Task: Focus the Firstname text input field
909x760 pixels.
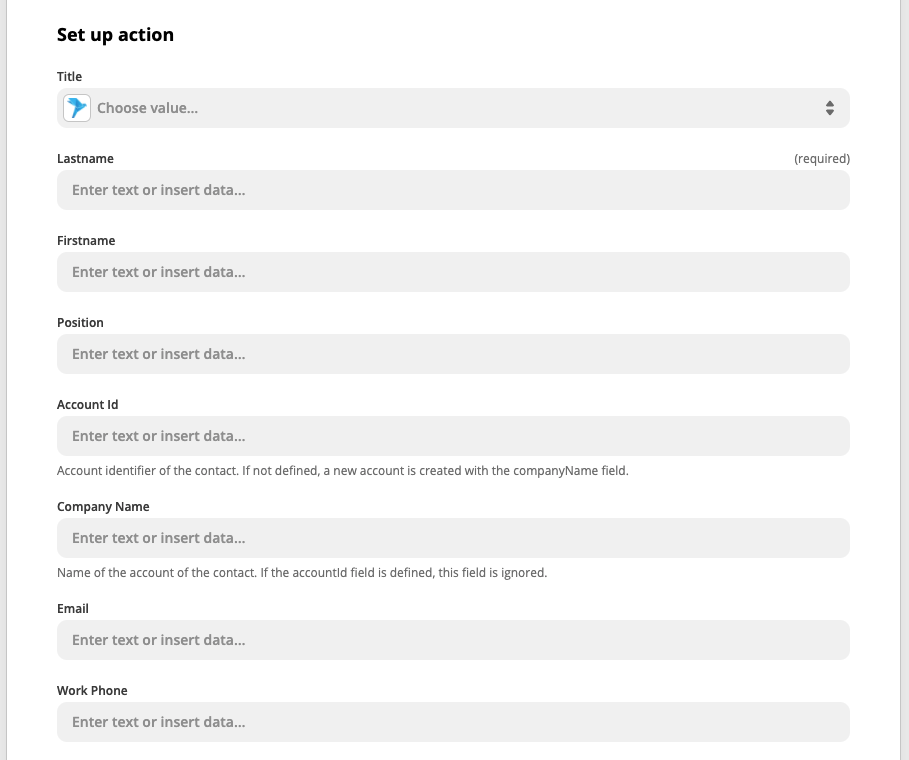Action: 453,272
